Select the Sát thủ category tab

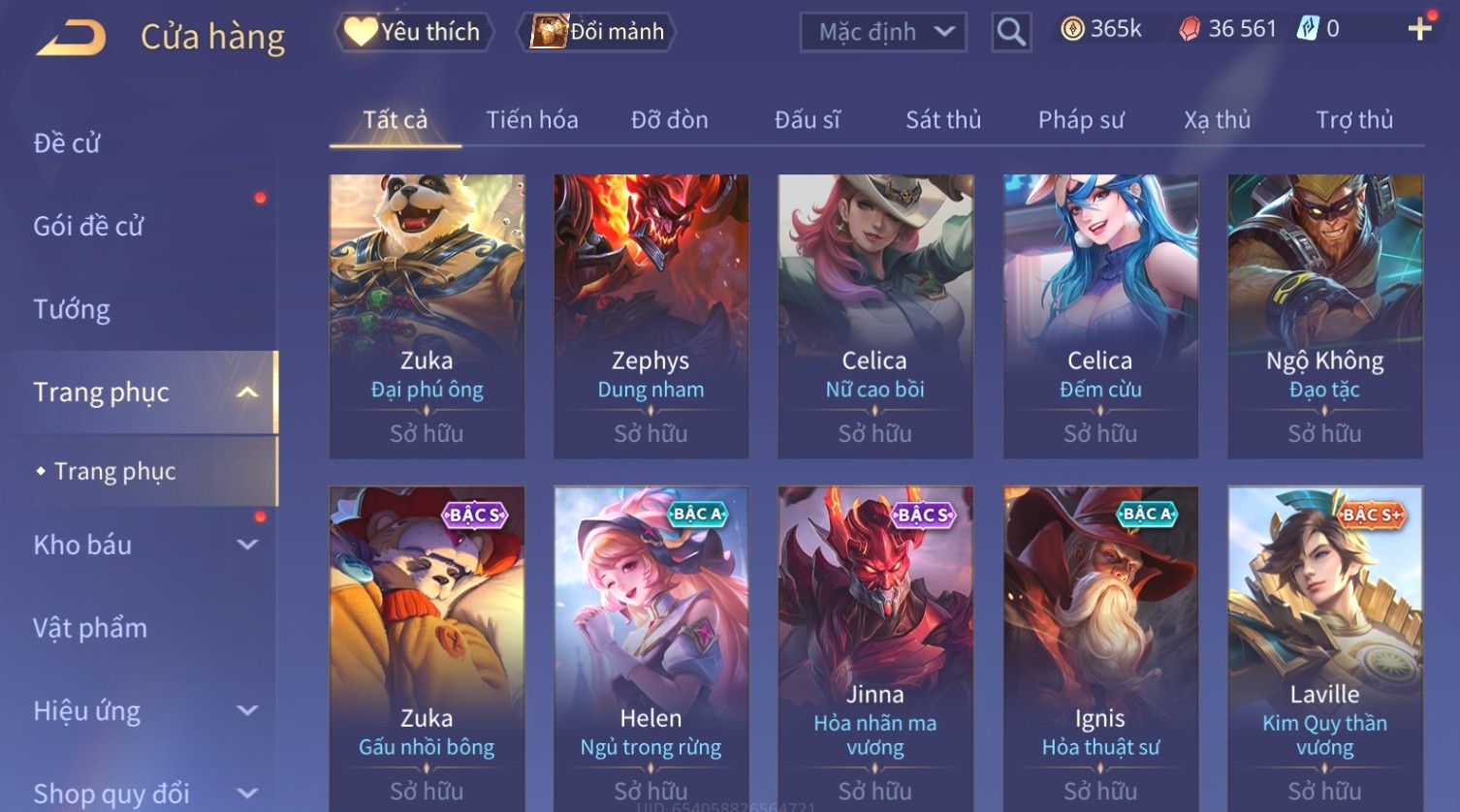pyautogui.click(x=943, y=120)
